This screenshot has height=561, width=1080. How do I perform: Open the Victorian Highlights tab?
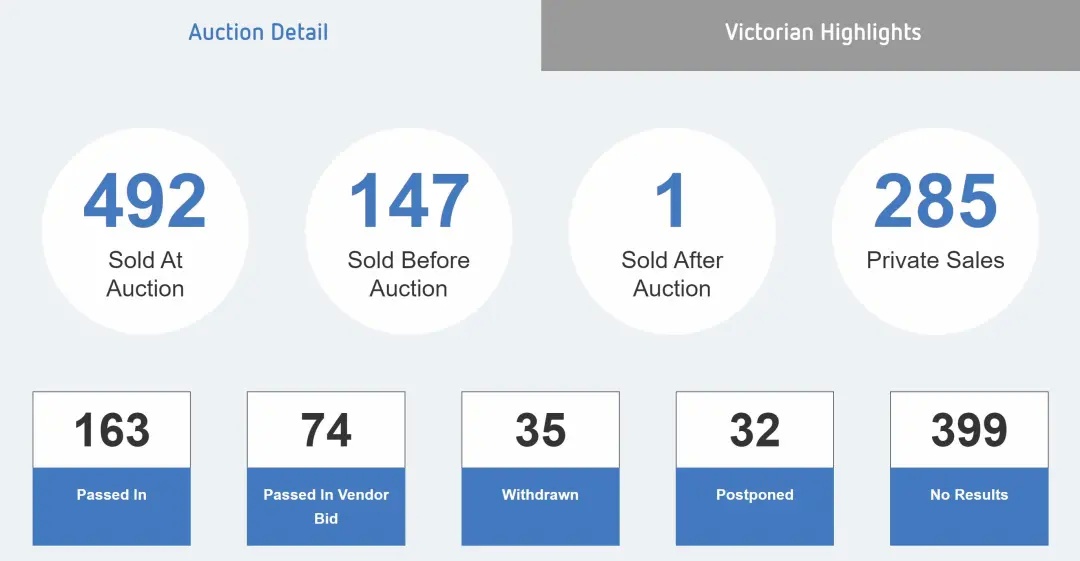[822, 32]
